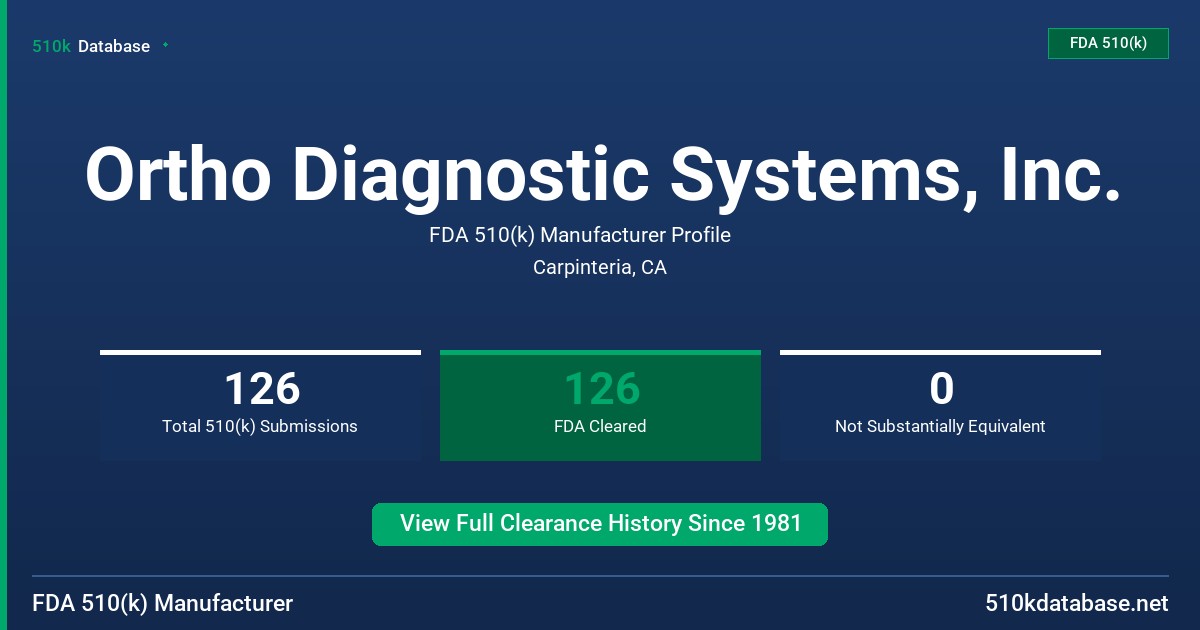Click the FDA 510(k) Manufacturer footer text

click(163, 604)
